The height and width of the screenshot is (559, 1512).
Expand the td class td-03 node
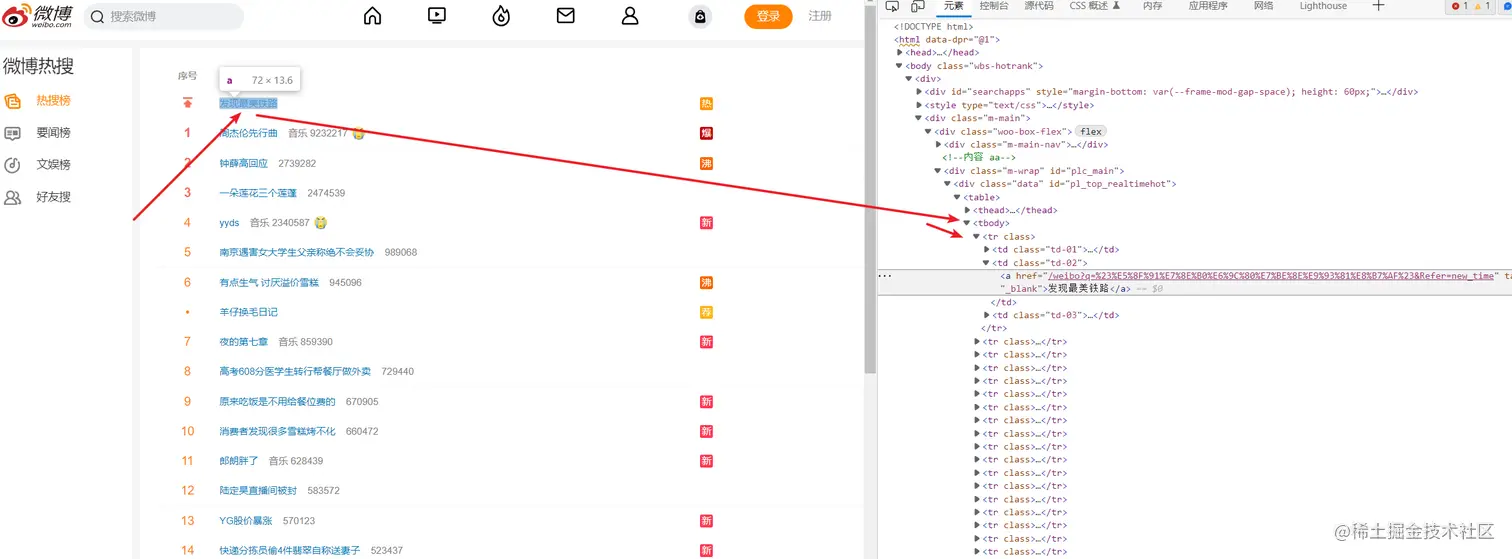point(986,315)
